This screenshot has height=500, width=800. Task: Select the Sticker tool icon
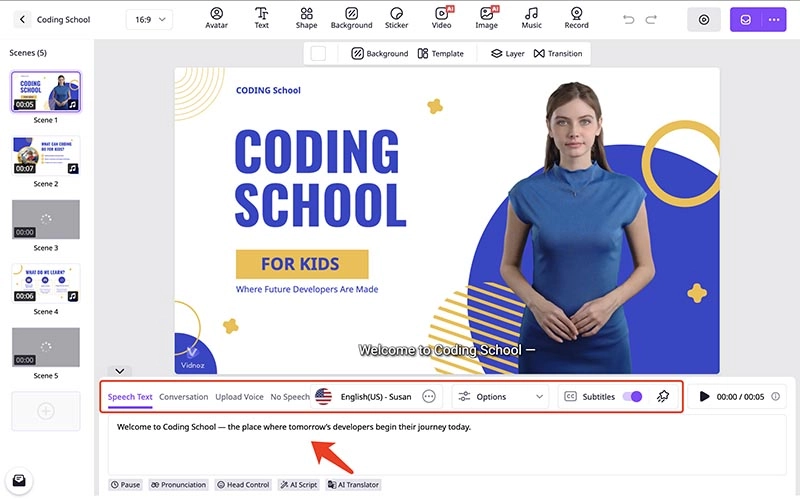coord(397,18)
